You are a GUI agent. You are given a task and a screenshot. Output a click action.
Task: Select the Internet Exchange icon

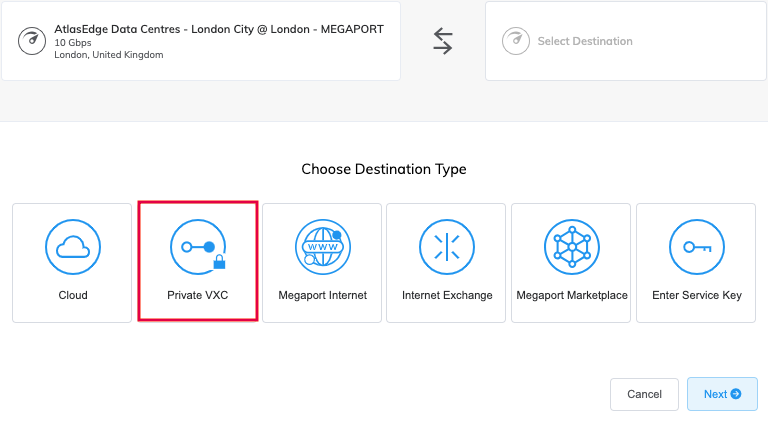pyautogui.click(x=447, y=247)
